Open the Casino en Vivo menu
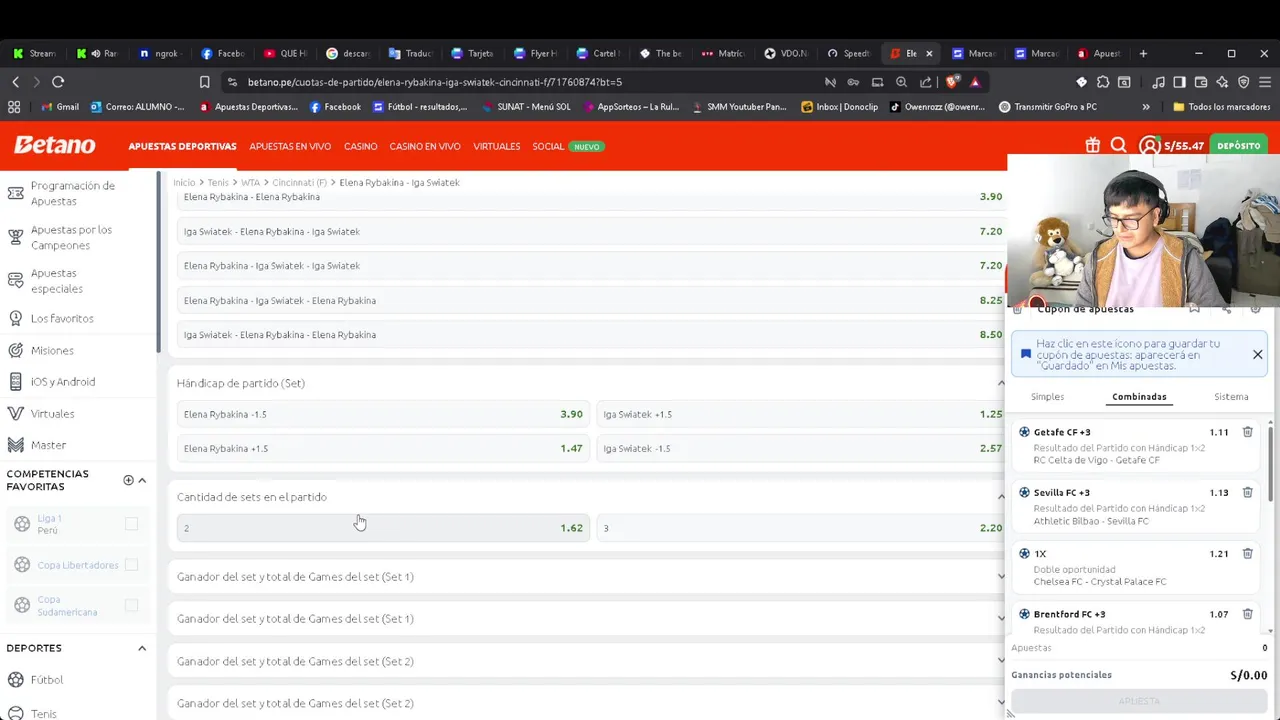This screenshot has height=720, width=1280. pos(425,146)
